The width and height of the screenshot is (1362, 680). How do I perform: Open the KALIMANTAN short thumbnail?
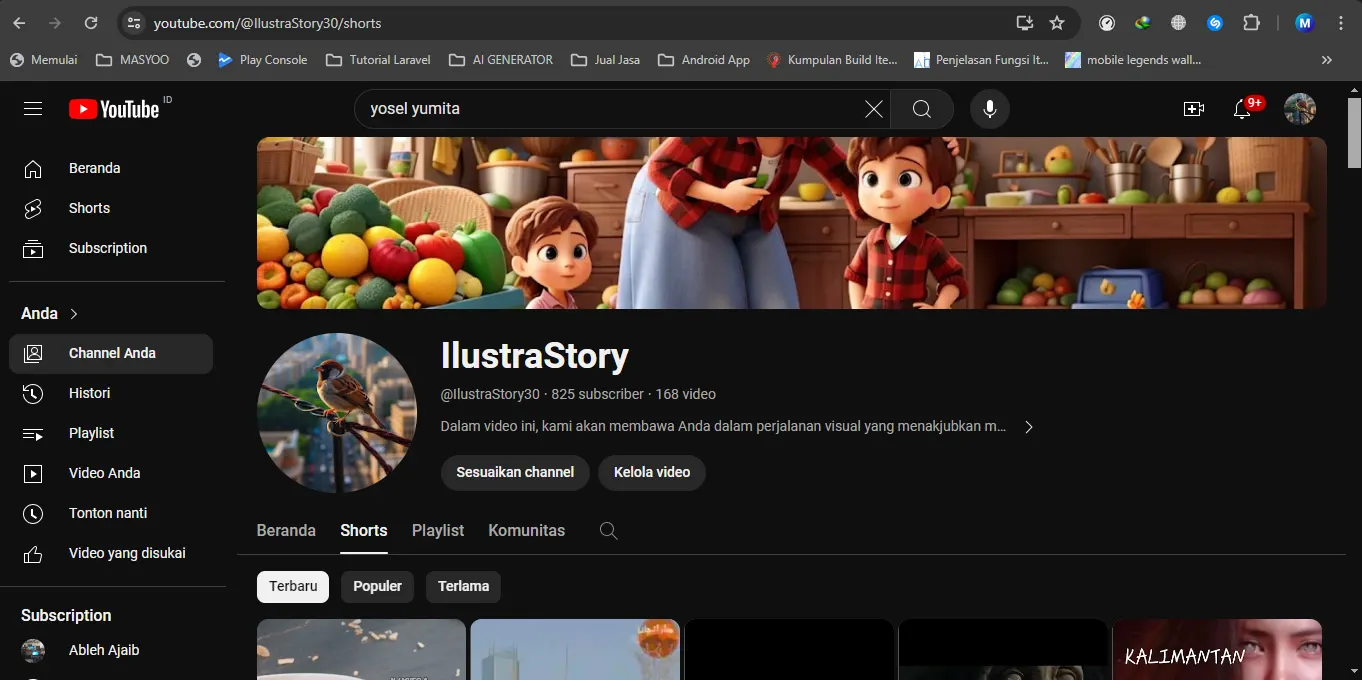coord(1216,650)
